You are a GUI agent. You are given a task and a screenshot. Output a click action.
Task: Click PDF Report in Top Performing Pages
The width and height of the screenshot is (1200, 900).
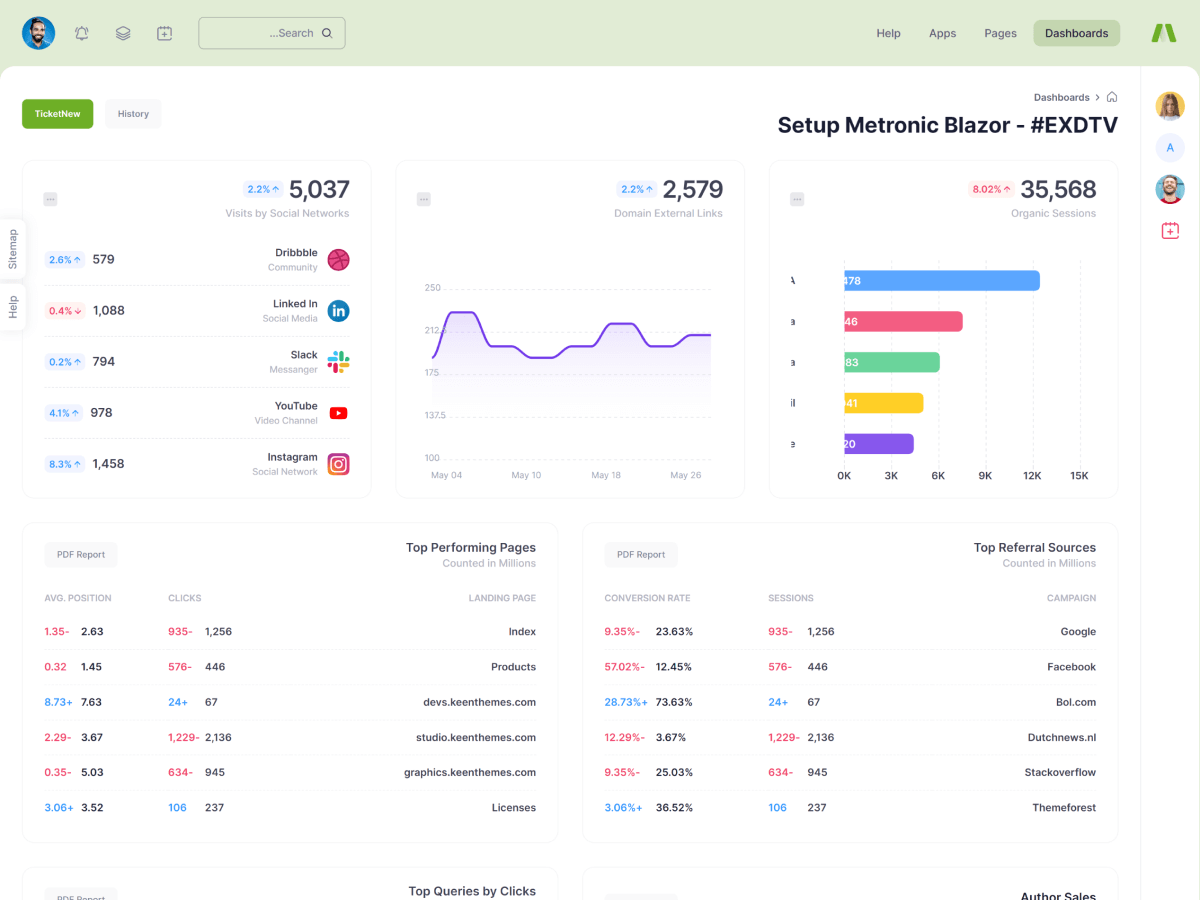coord(81,554)
